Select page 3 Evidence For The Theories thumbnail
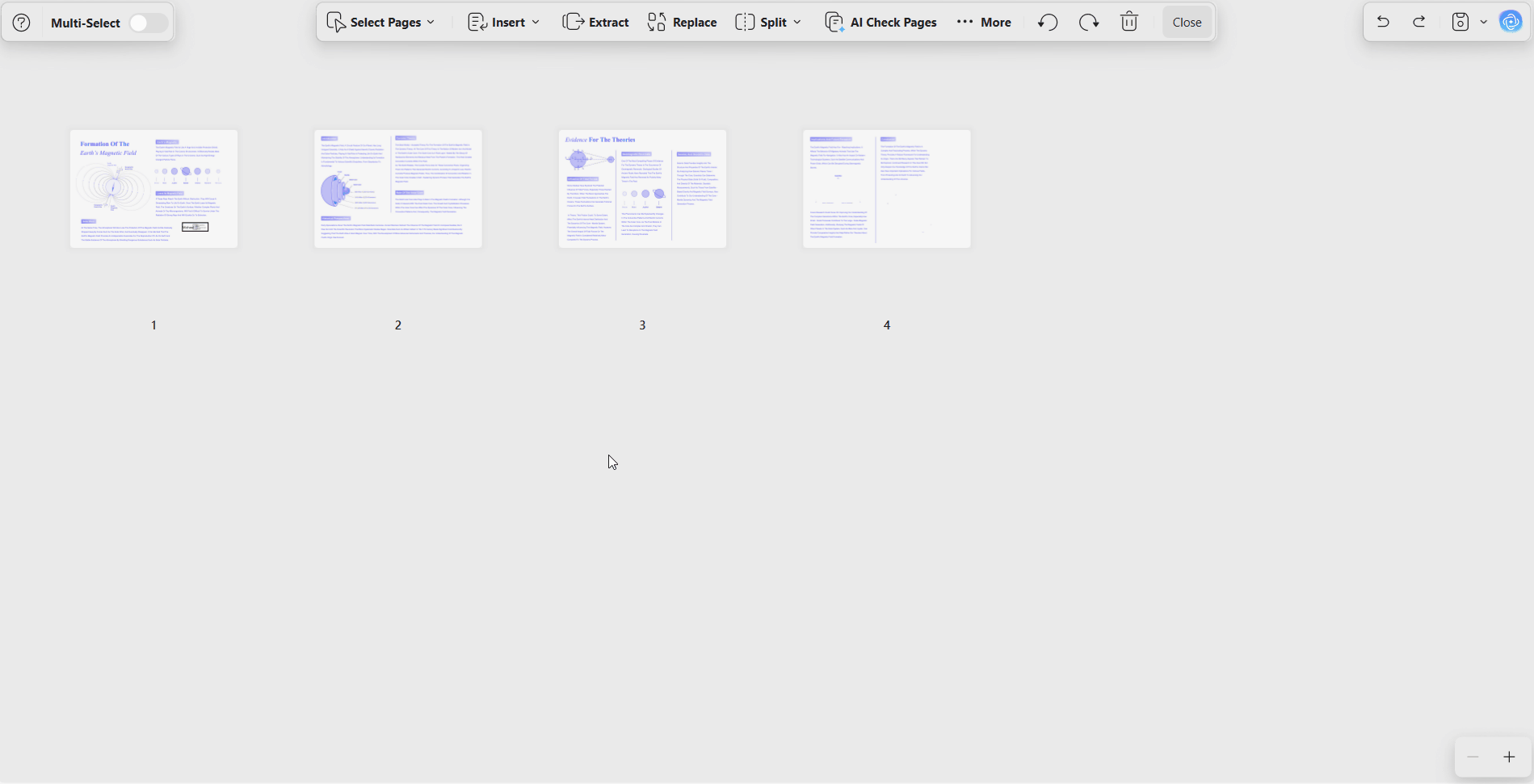Screen dimensions: 1534x784 click(642, 189)
